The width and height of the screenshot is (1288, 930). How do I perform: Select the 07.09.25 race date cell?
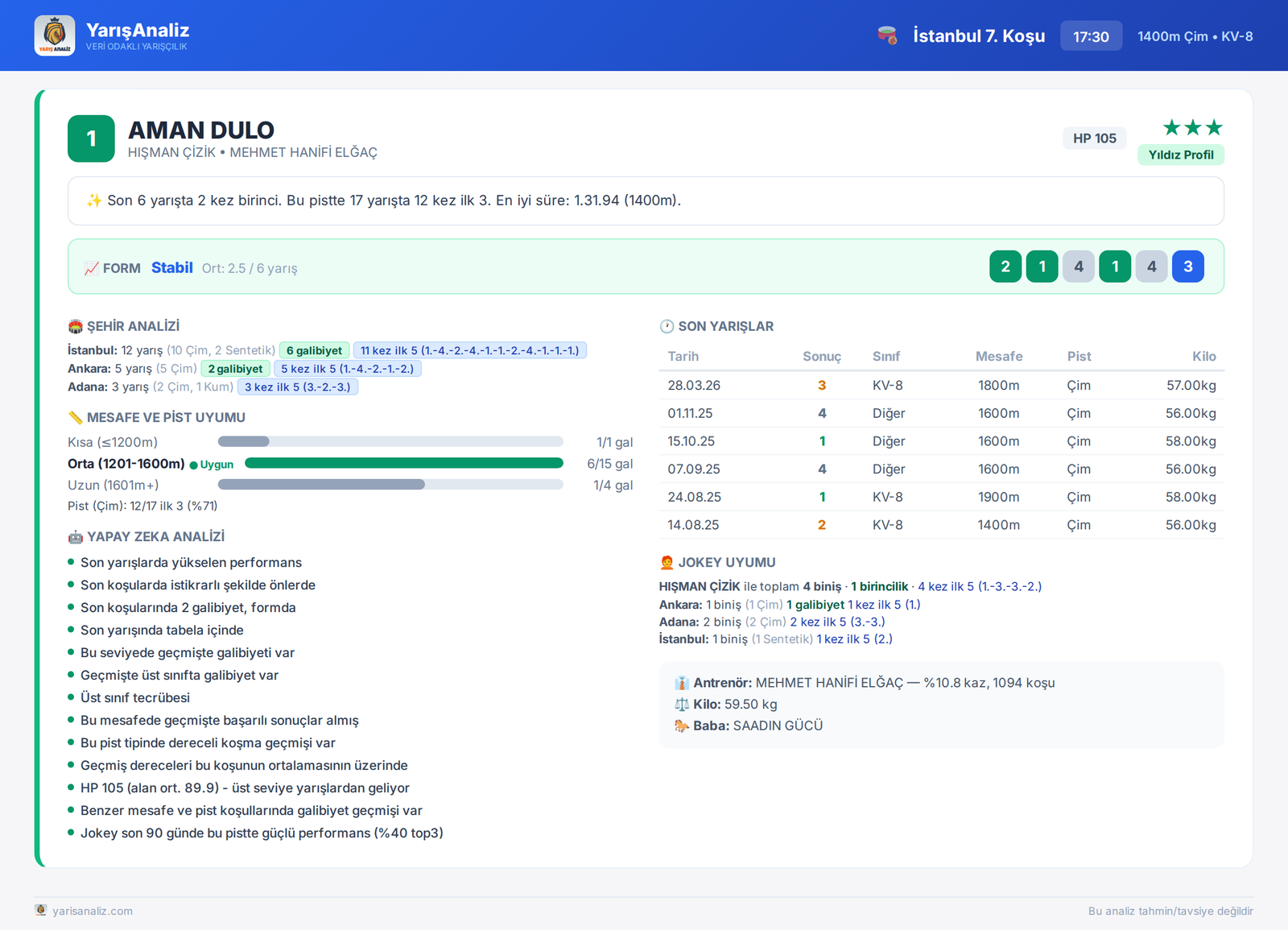(694, 469)
